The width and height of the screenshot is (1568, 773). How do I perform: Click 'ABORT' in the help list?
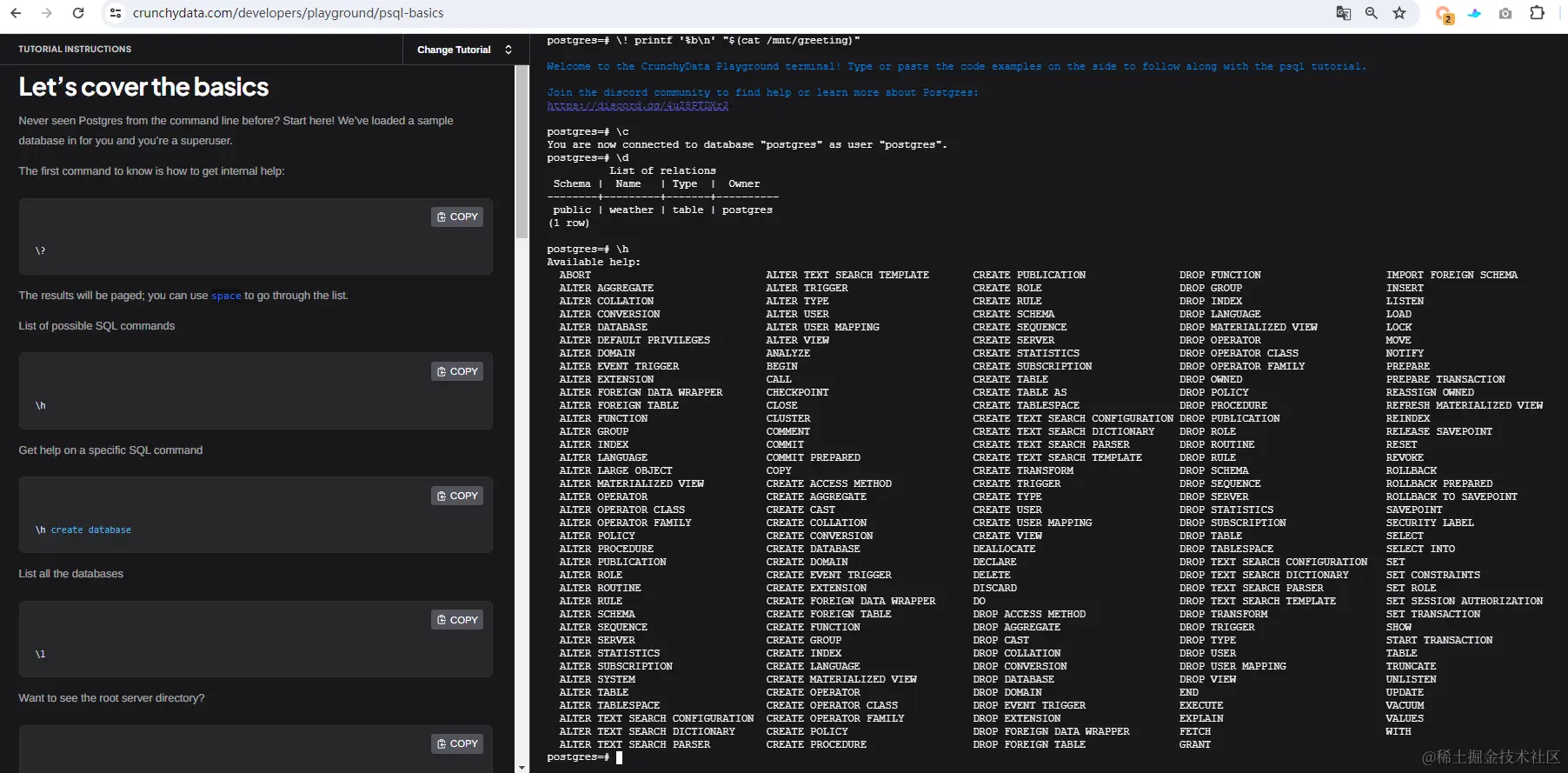[x=575, y=275]
